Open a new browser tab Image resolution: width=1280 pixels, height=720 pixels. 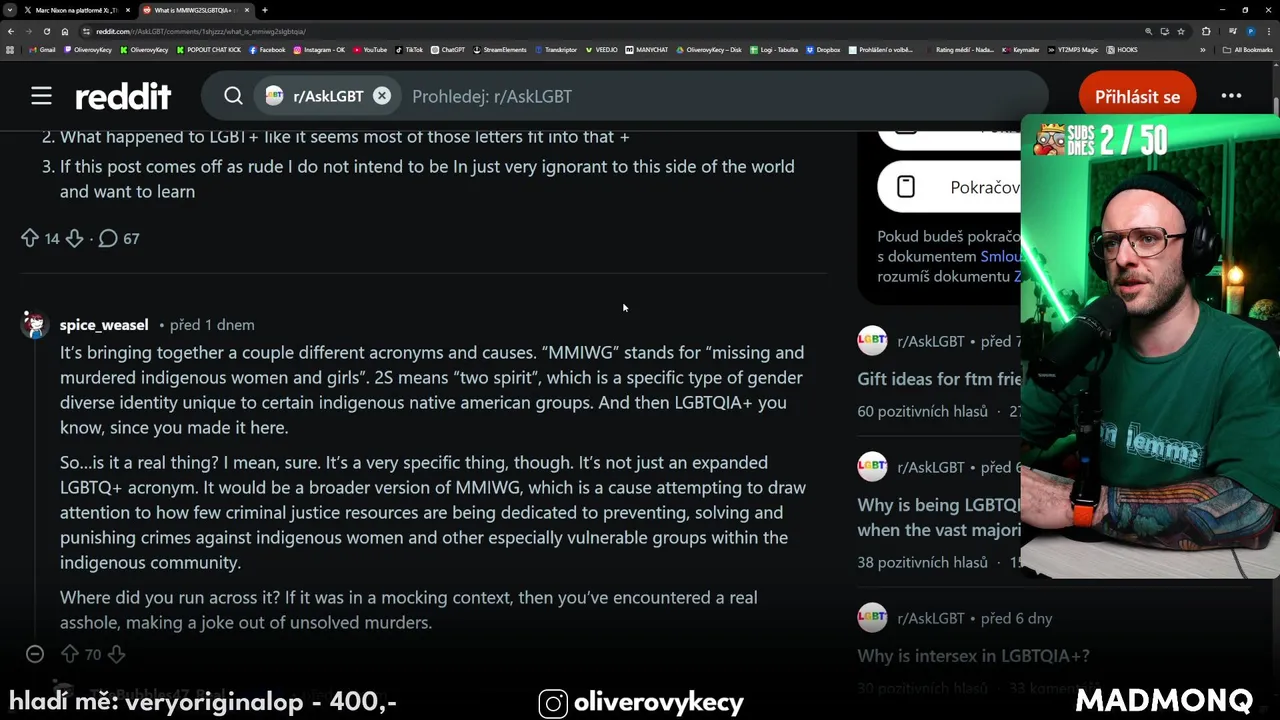(264, 10)
